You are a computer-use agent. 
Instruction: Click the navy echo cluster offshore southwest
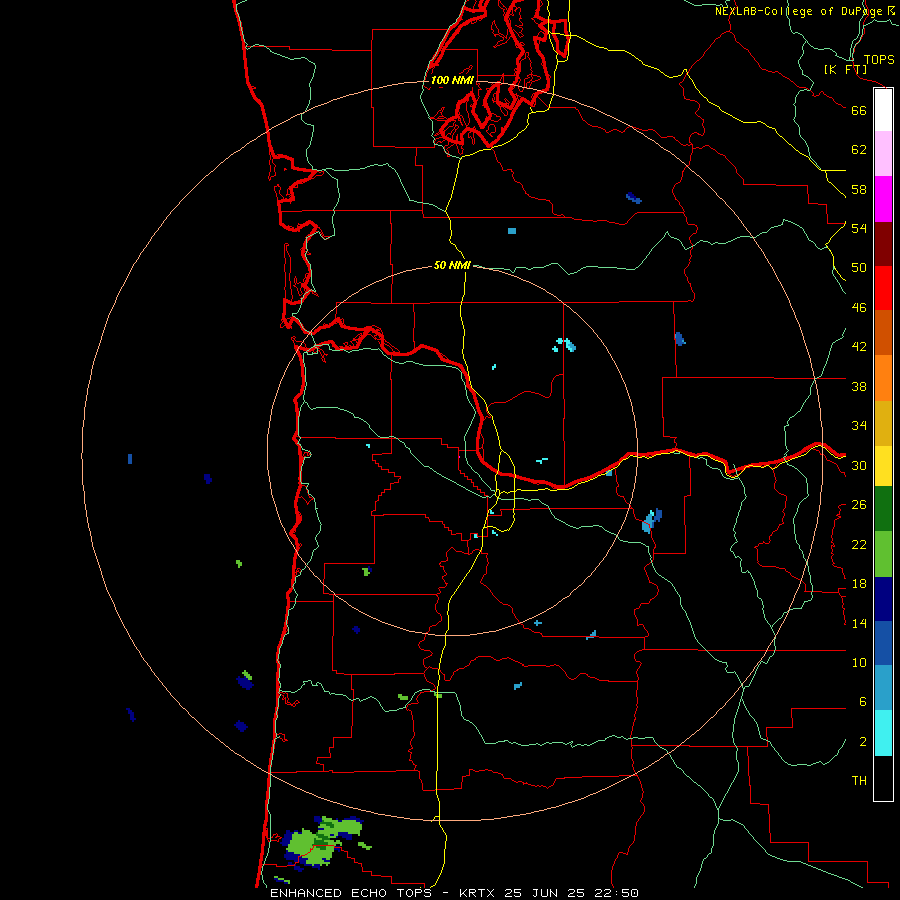click(x=245, y=682)
